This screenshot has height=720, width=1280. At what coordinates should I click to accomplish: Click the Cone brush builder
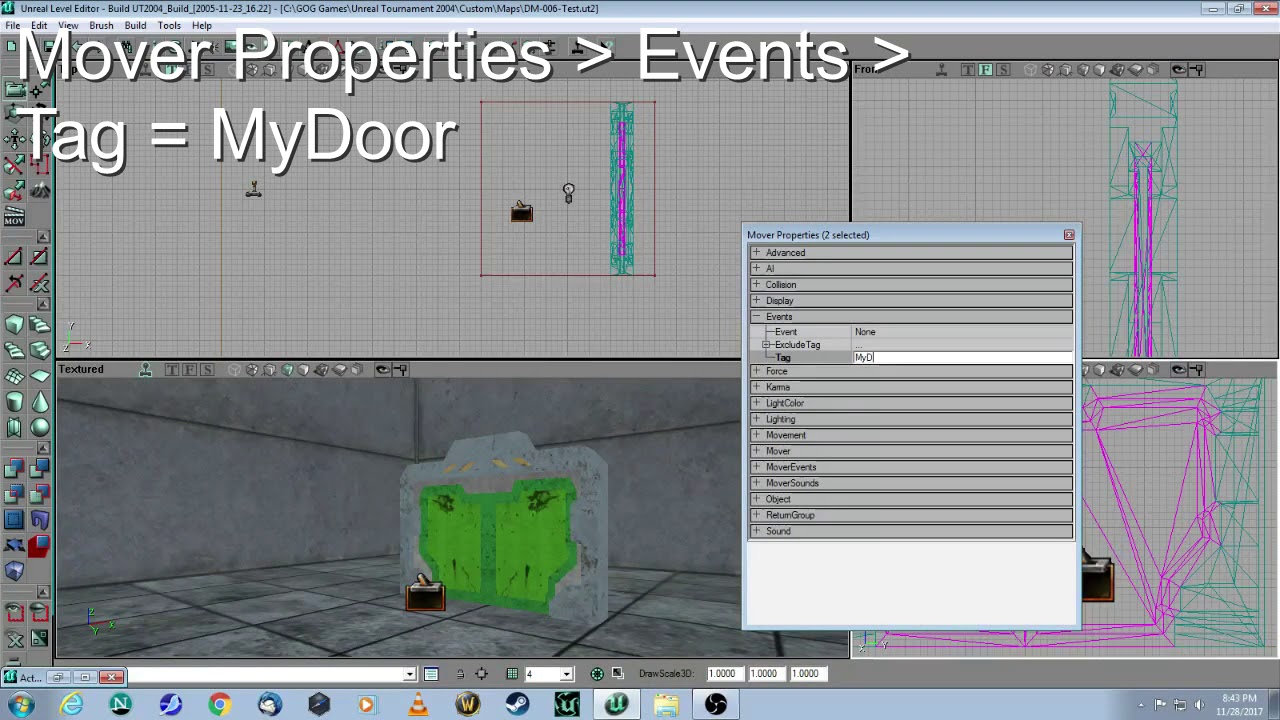coord(40,401)
